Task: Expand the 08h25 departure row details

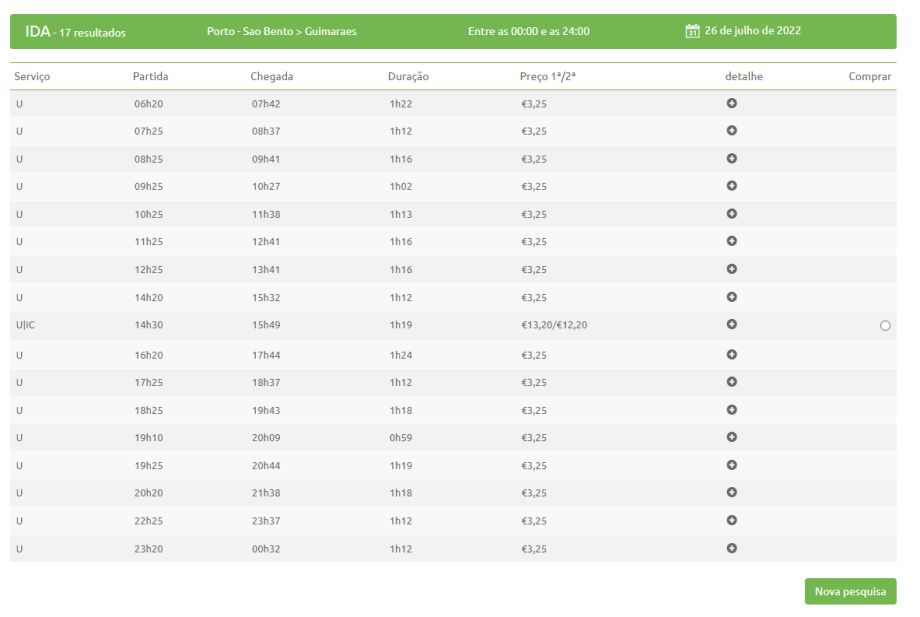Action: pos(731,158)
